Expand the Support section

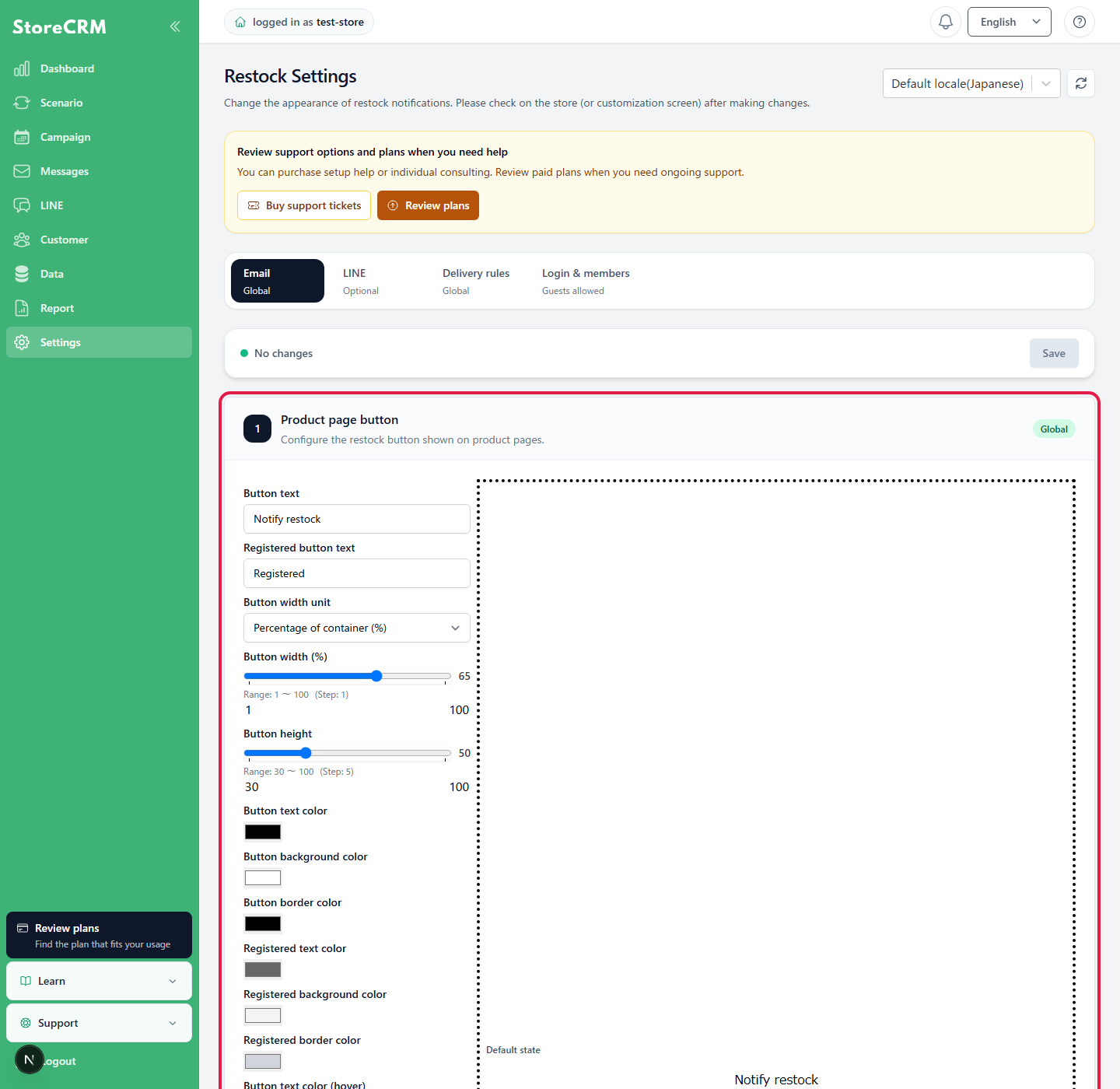[x=99, y=1023]
